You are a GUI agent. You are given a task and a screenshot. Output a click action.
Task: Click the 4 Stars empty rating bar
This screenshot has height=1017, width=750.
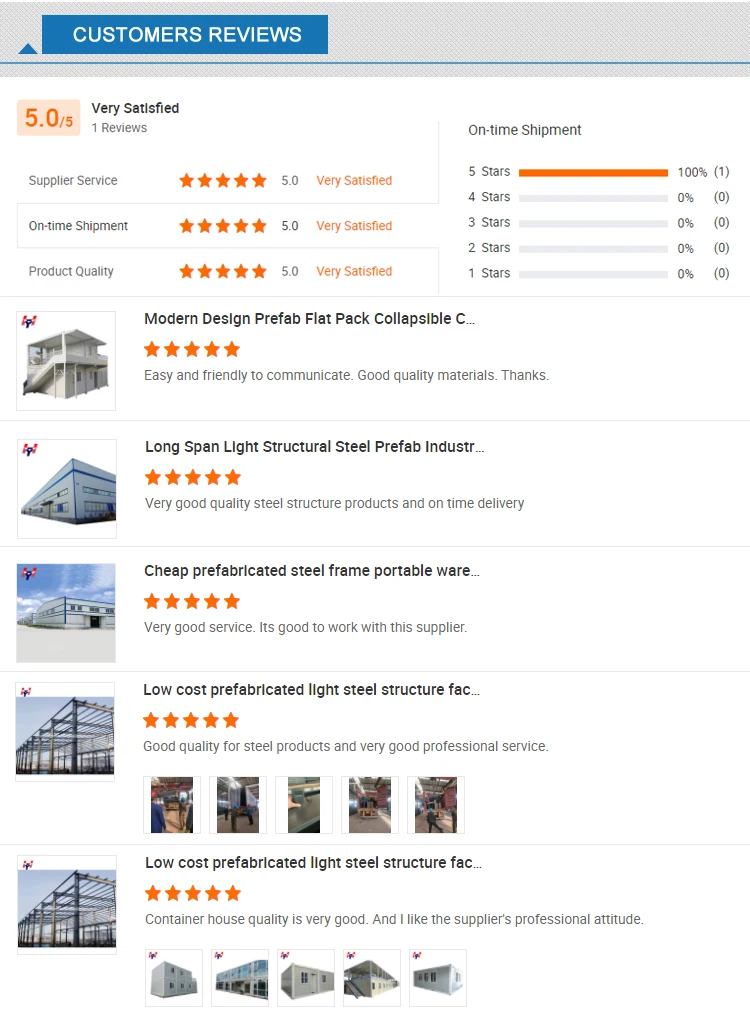coord(593,198)
